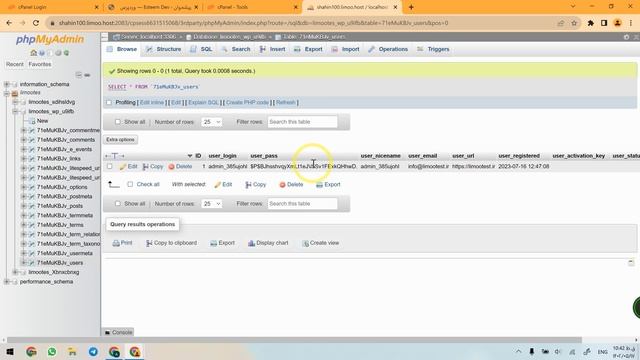Click the Display chart icon
Screen dimensions: 640x360
point(251,243)
